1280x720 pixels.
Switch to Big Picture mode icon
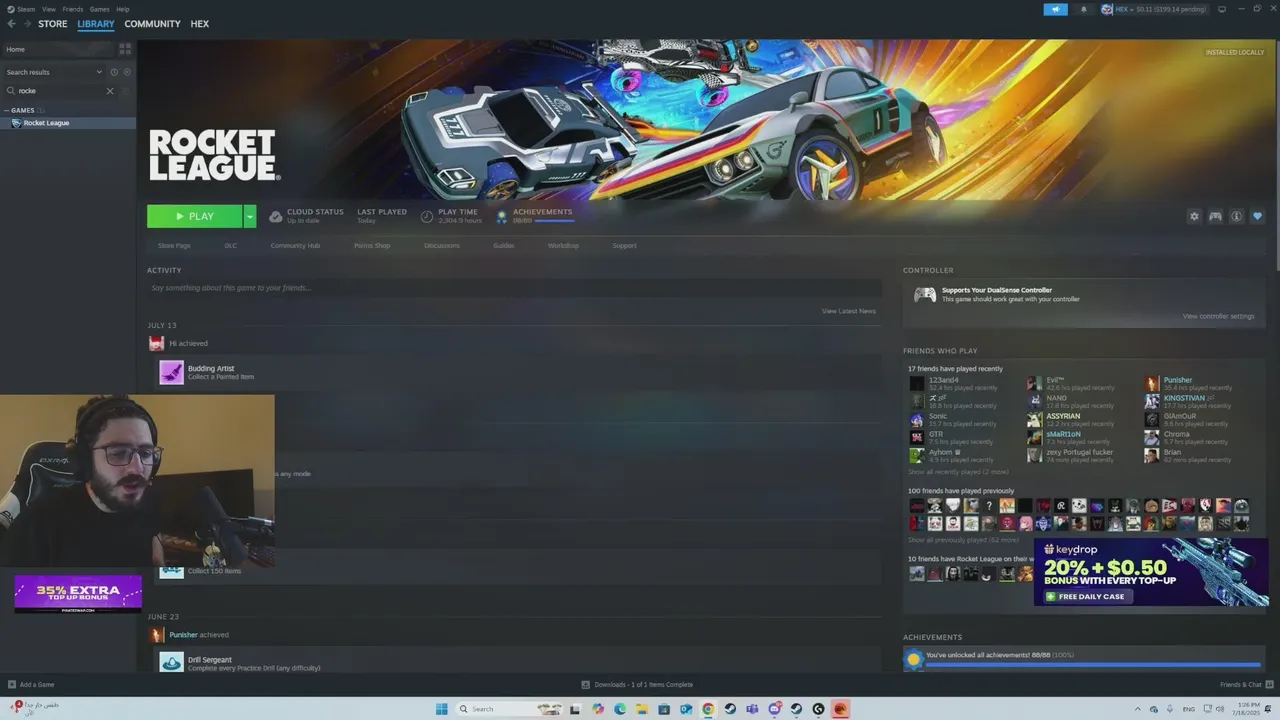(1223, 9)
